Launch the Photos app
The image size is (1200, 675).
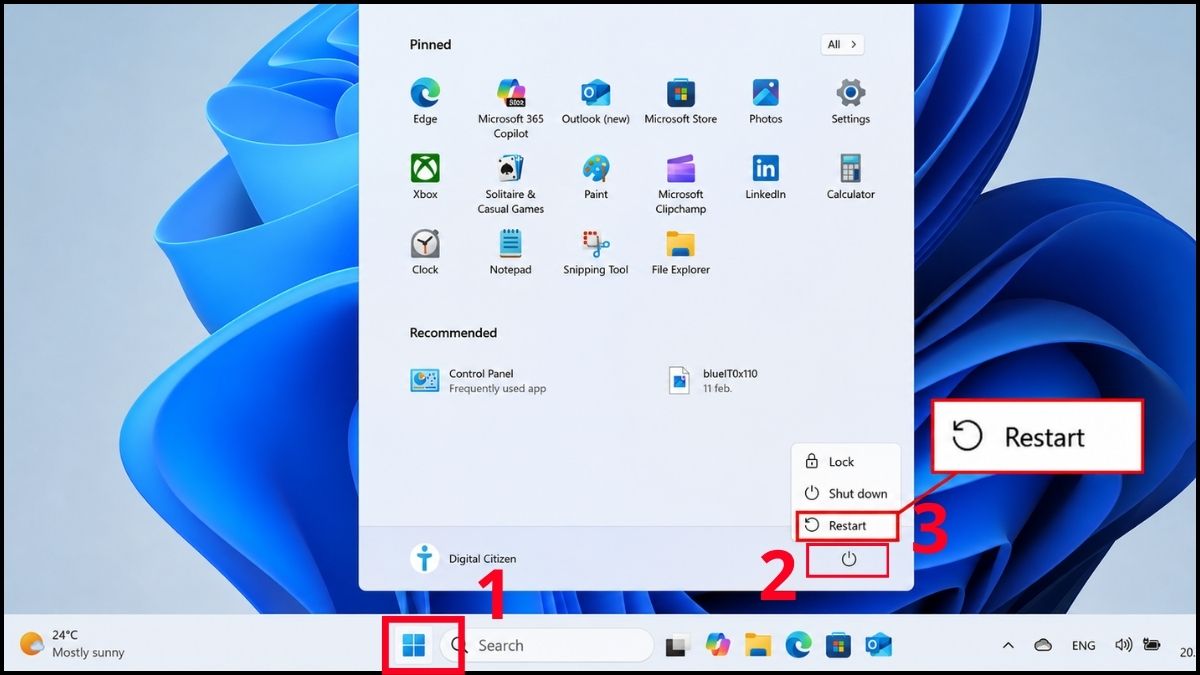pos(766,101)
